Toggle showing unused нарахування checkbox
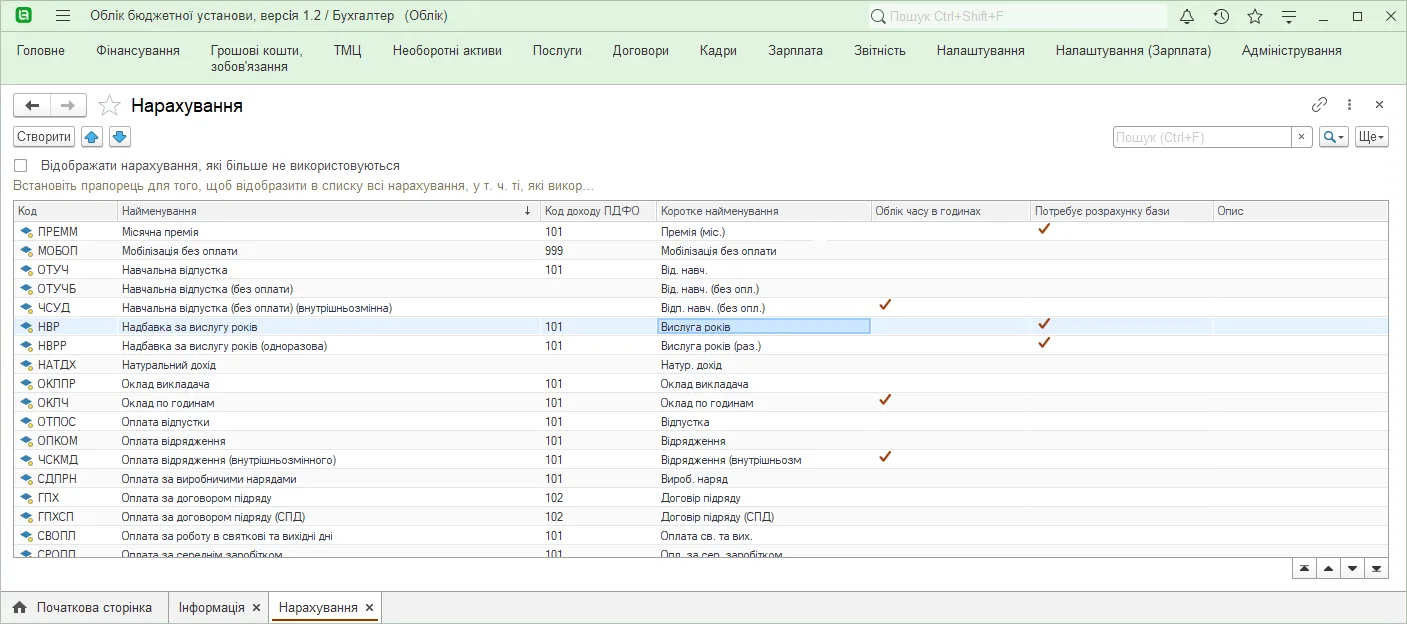Viewport: 1407px width, 624px height. (x=21, y=166)
